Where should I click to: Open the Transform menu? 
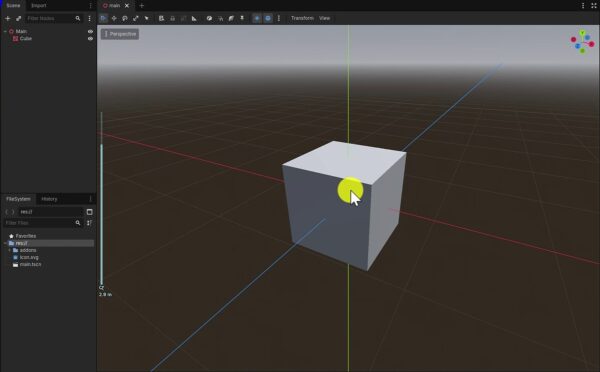point(302,18)
